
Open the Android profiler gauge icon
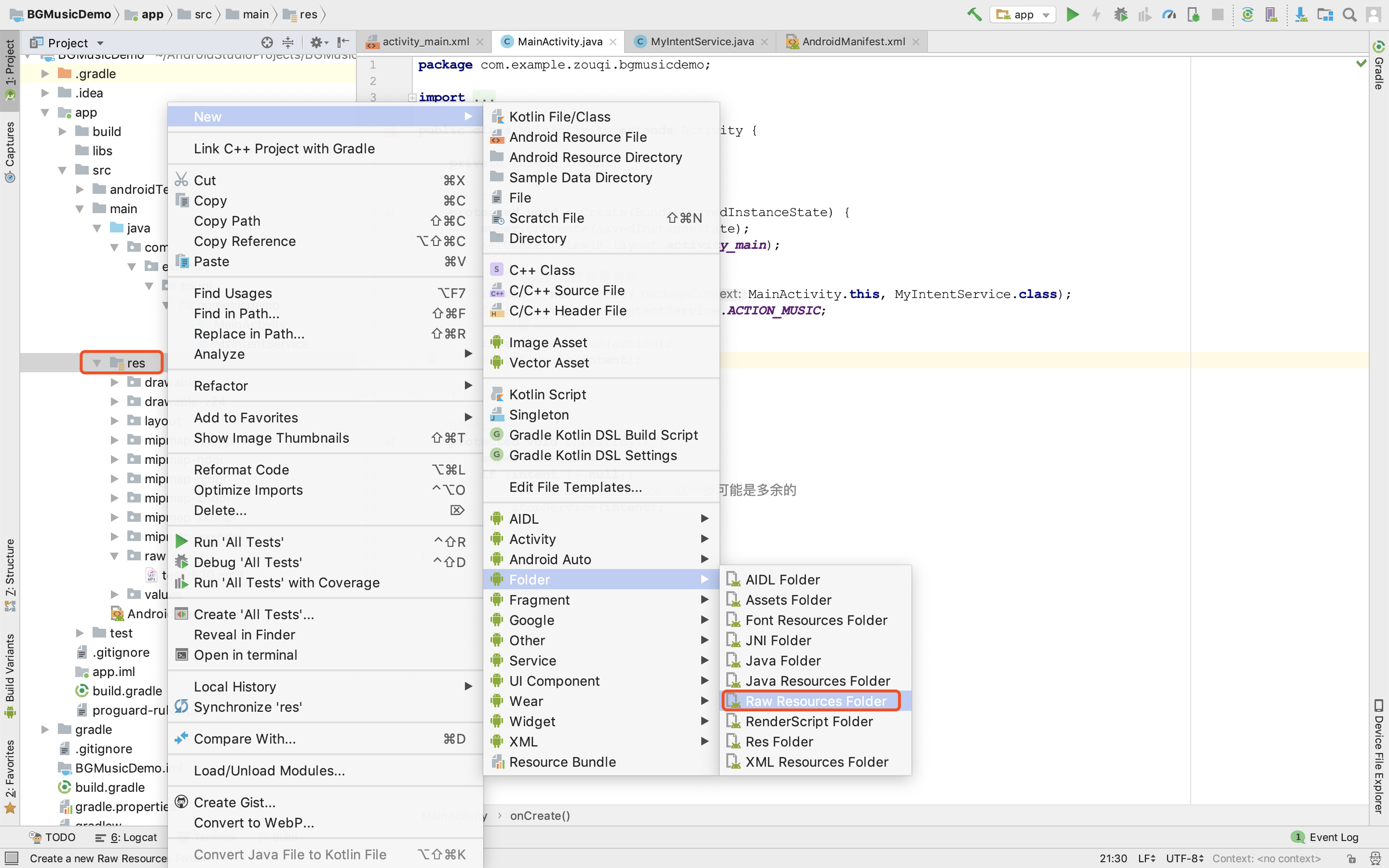[x=1169, y=14]
